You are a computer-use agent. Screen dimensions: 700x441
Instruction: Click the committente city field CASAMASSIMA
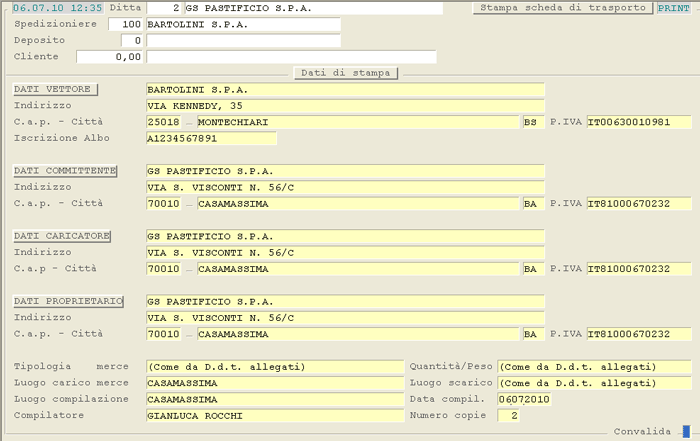tap(358, 204)
